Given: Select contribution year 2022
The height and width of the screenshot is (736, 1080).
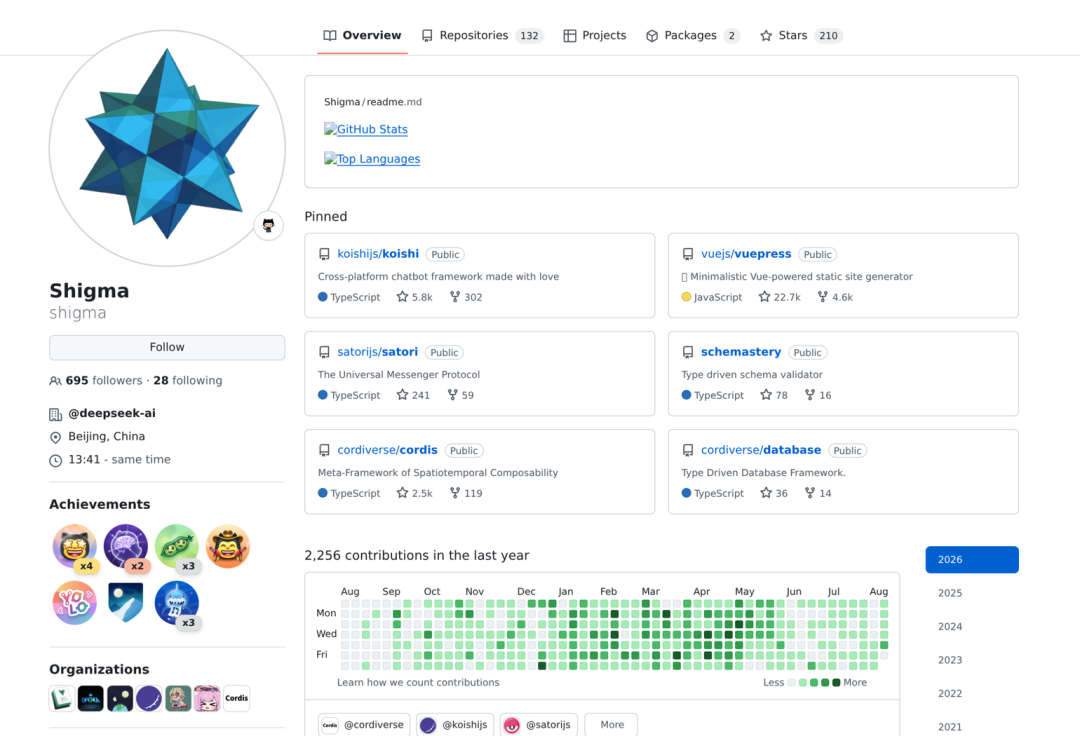Looking at the screenshot, I should point(972,693).
